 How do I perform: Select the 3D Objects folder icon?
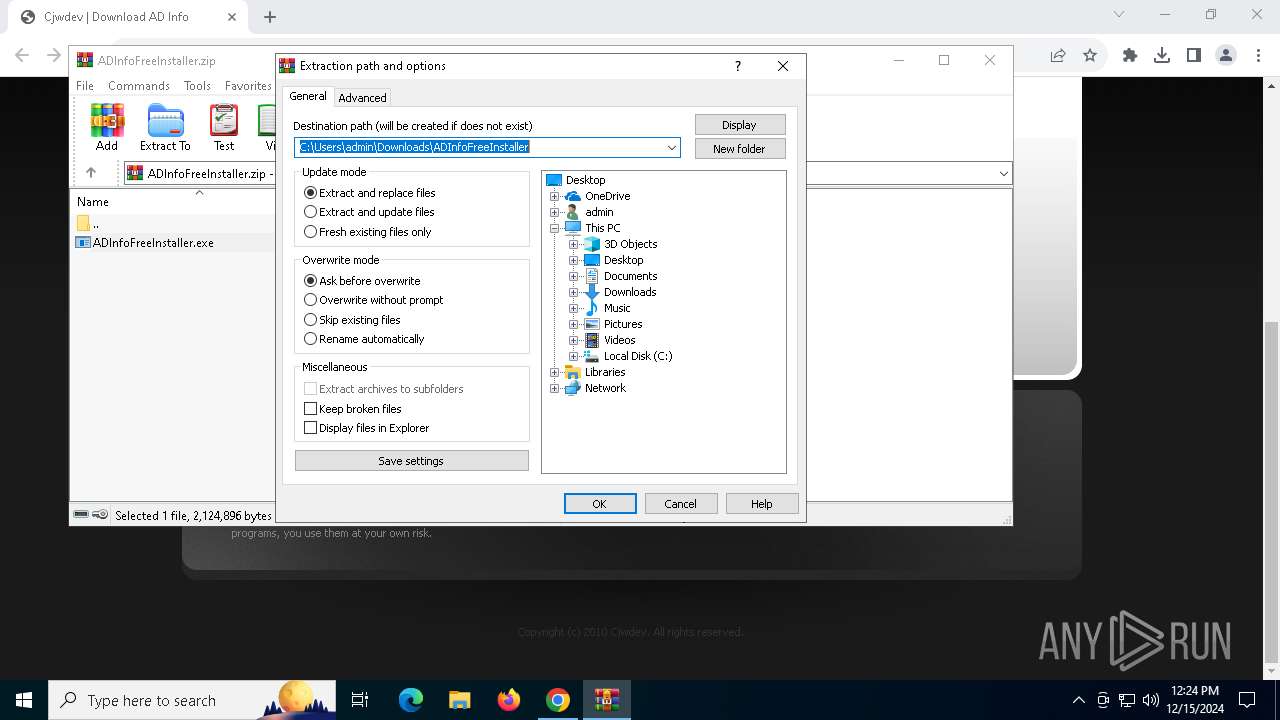[x=592, y=244]
